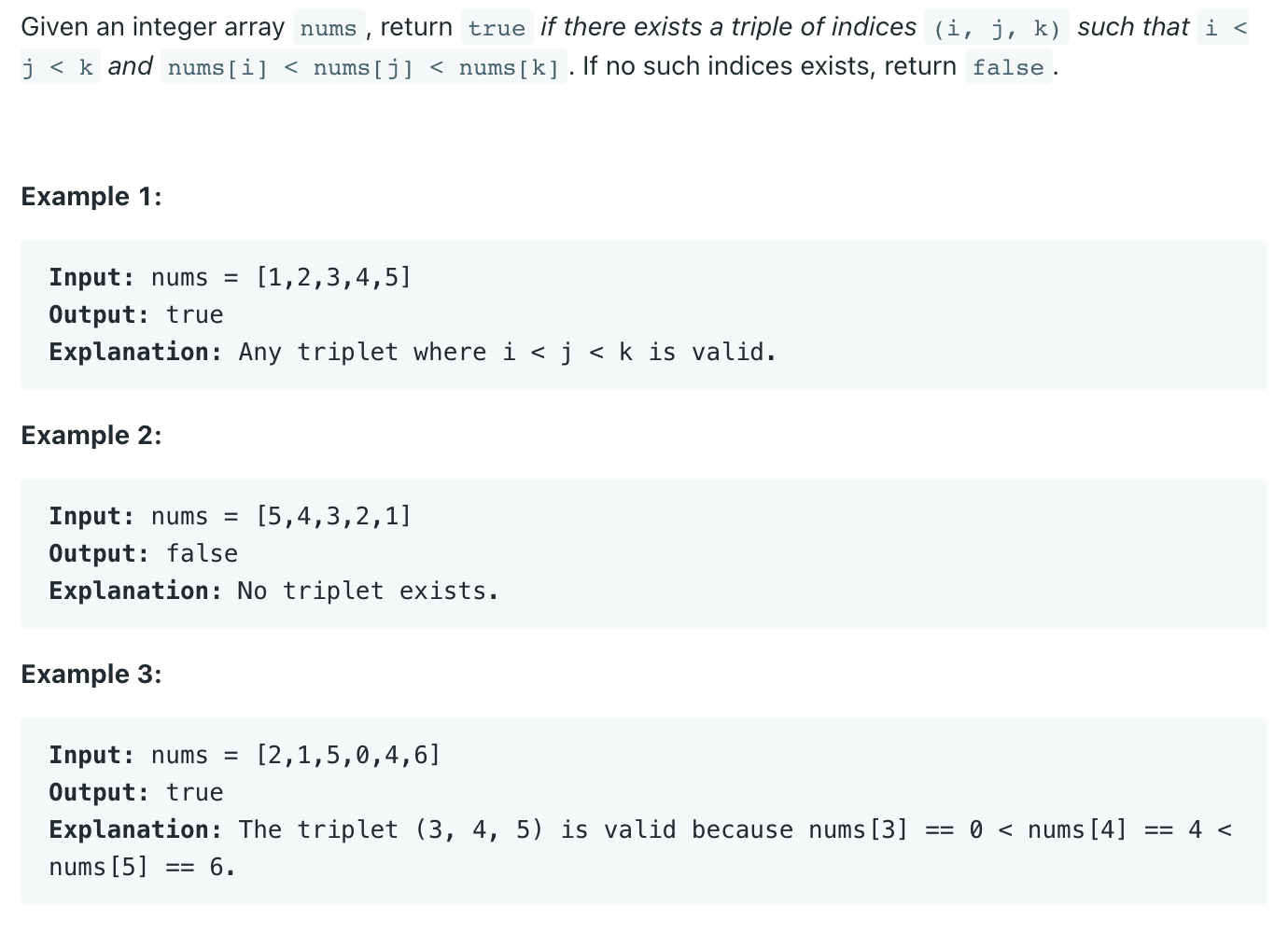The width and height of the screenshot is (1288, 933).
Task: Click the 'No triplet exists.' explanation
Action: (369, 592)
